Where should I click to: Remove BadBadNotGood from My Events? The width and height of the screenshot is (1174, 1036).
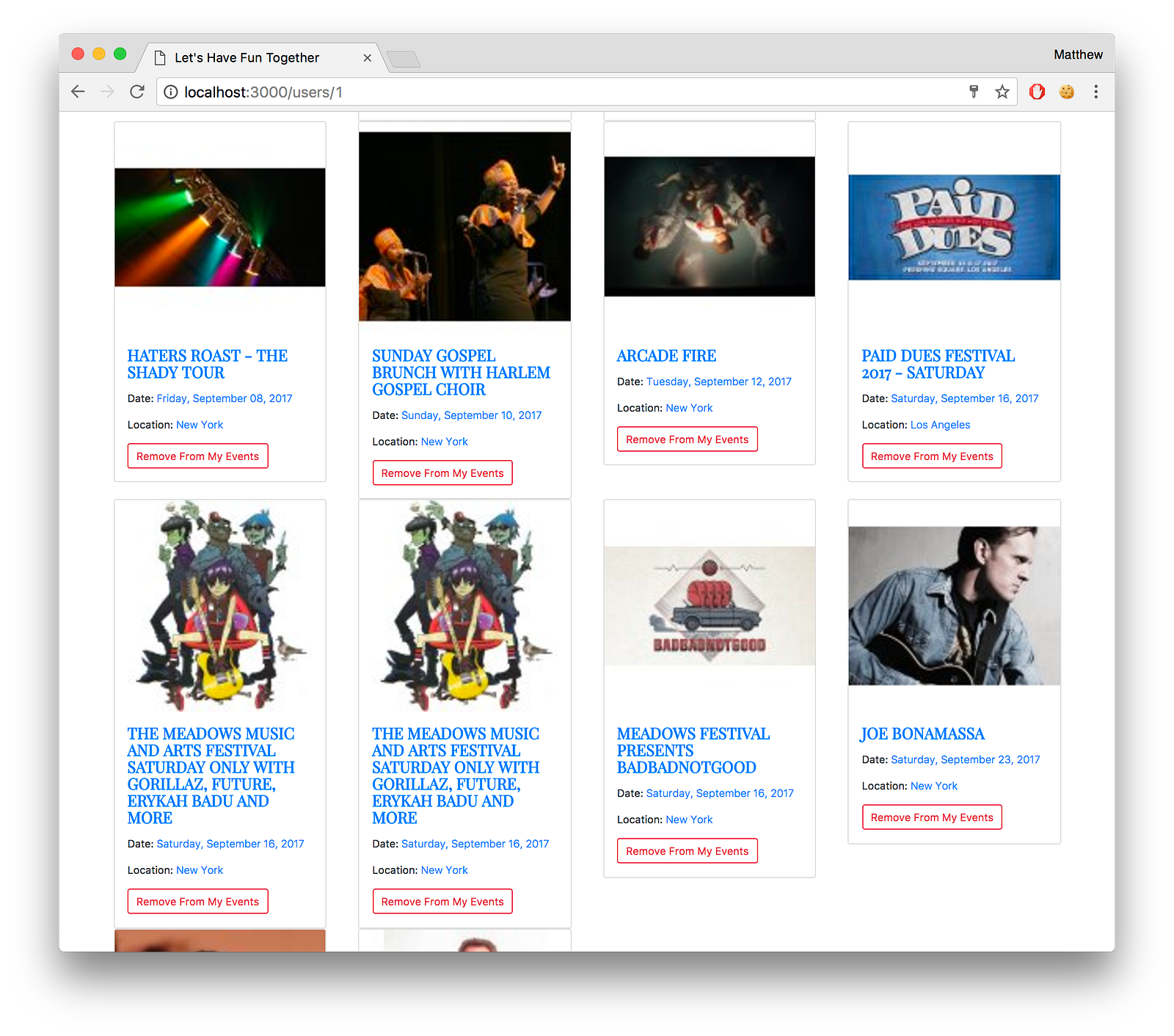[x=688, y=851]
